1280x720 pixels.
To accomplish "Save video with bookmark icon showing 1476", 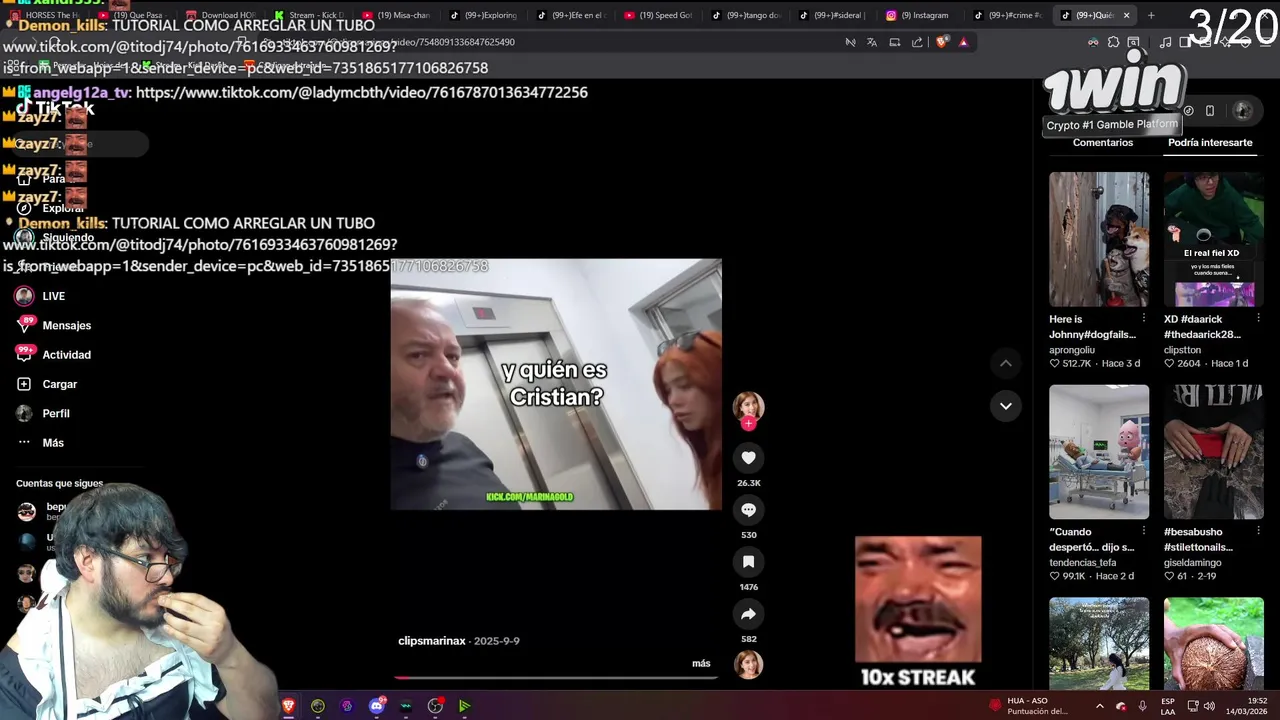I will tap(748, 562).
